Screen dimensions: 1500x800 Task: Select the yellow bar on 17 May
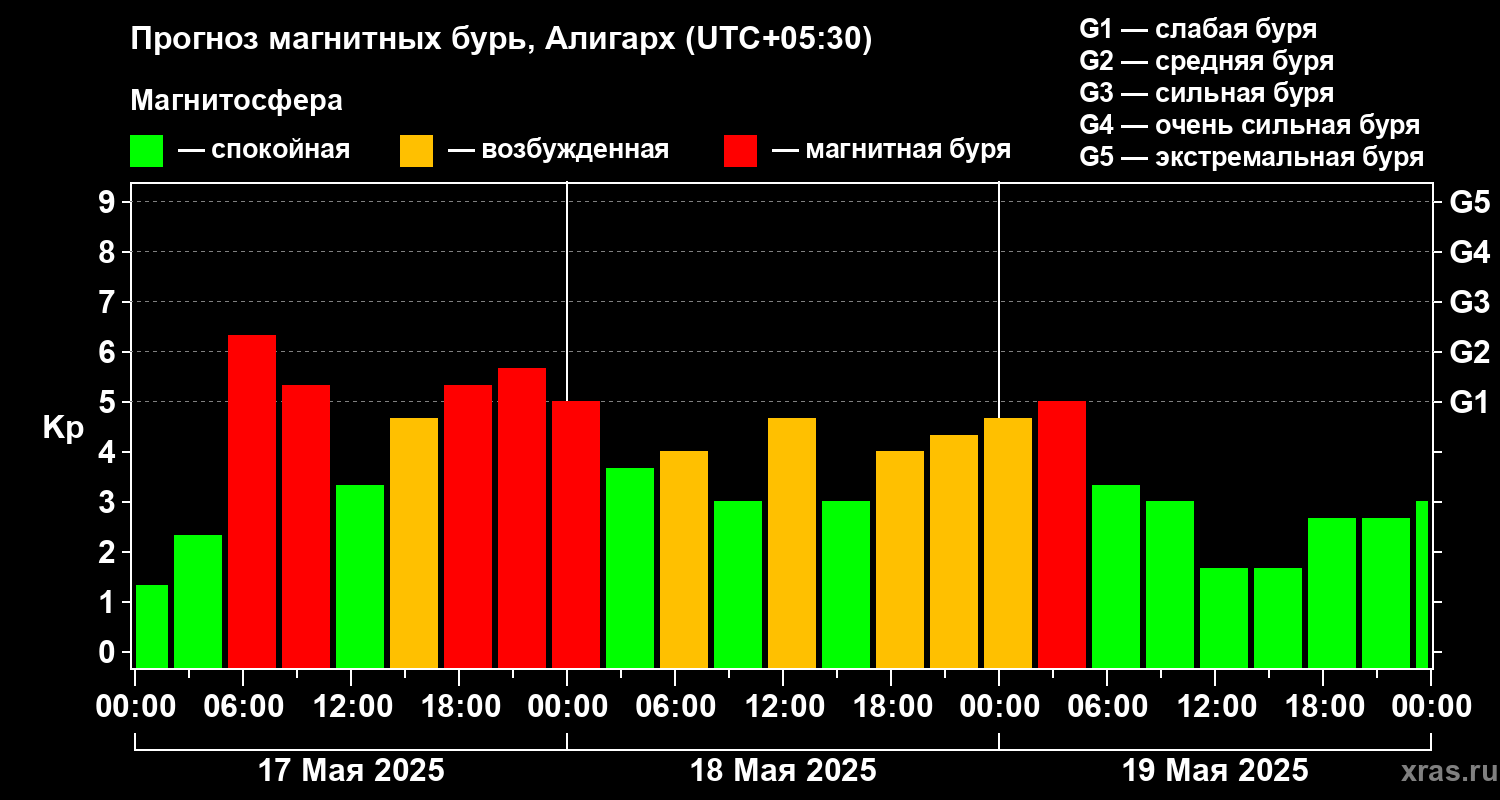pos(414,543)
